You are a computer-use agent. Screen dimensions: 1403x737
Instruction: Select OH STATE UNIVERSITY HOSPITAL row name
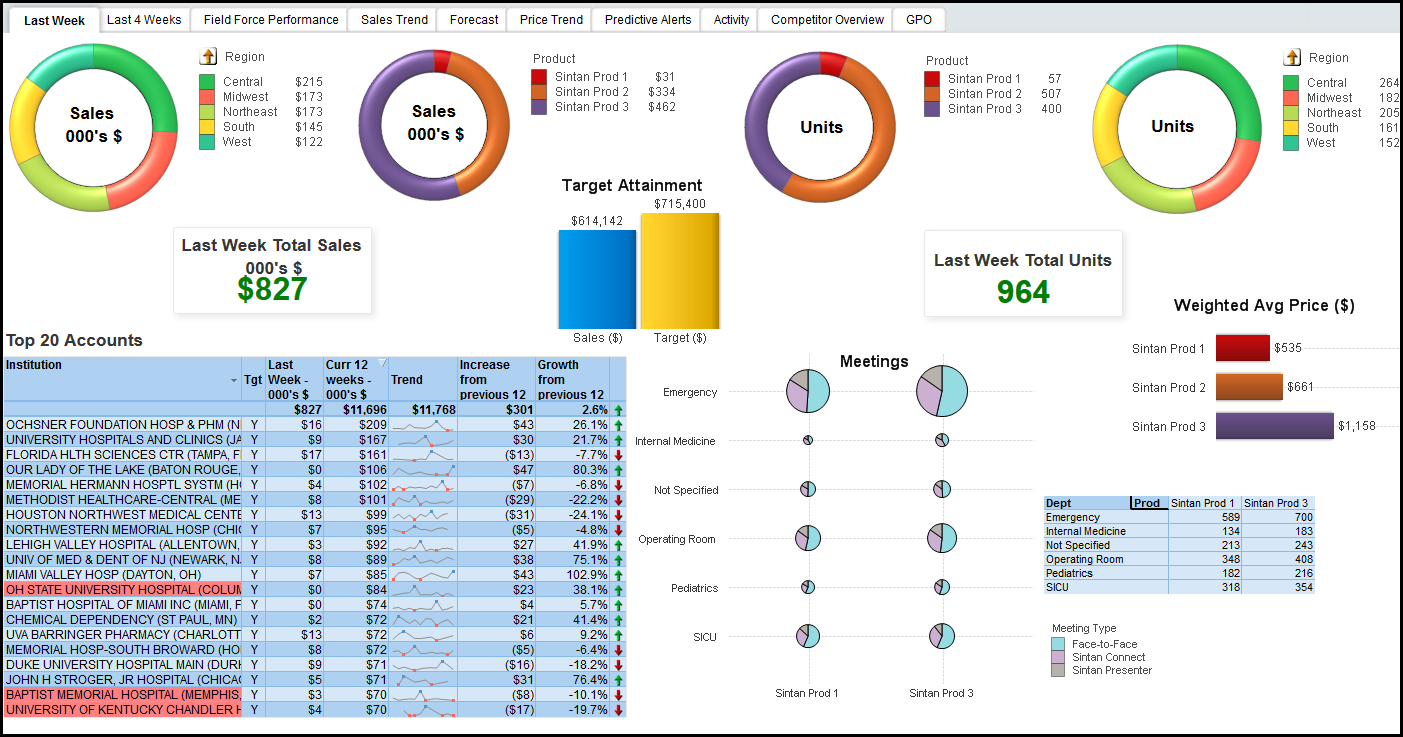pos(122,590)
